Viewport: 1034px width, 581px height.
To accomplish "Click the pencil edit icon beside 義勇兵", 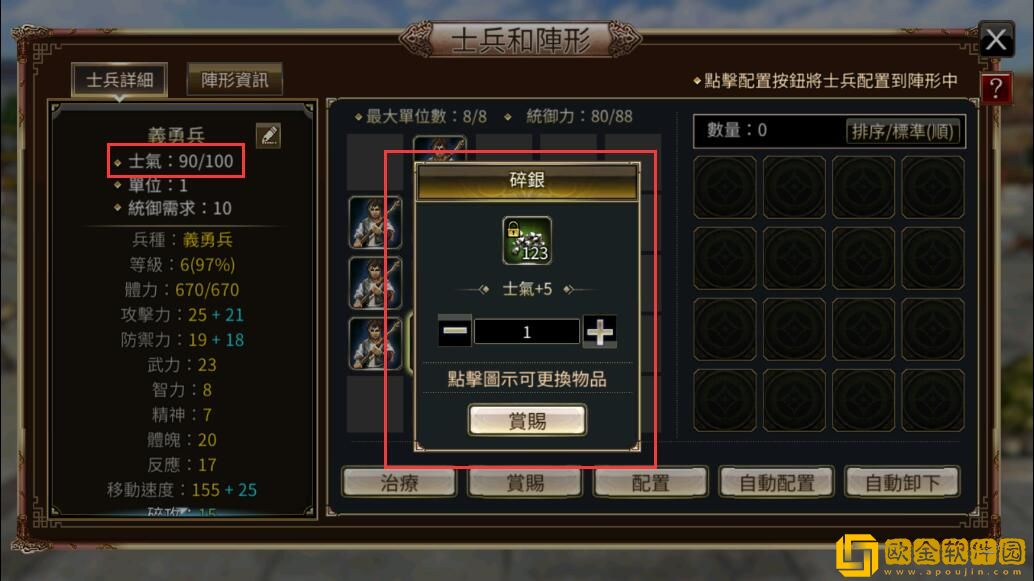I will pyautogui.click(x=268, y=136).
